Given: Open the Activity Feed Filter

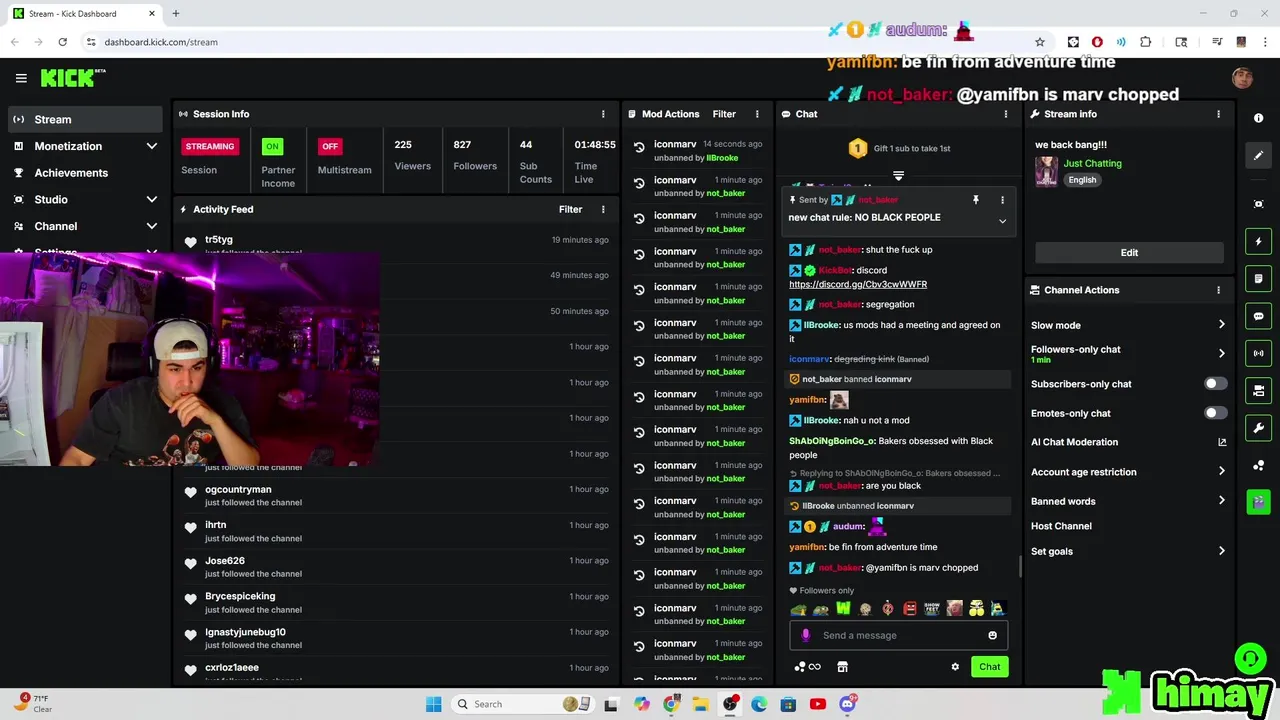Looking at the screenshot, I should pyautogui.click(x=570, y=209).
